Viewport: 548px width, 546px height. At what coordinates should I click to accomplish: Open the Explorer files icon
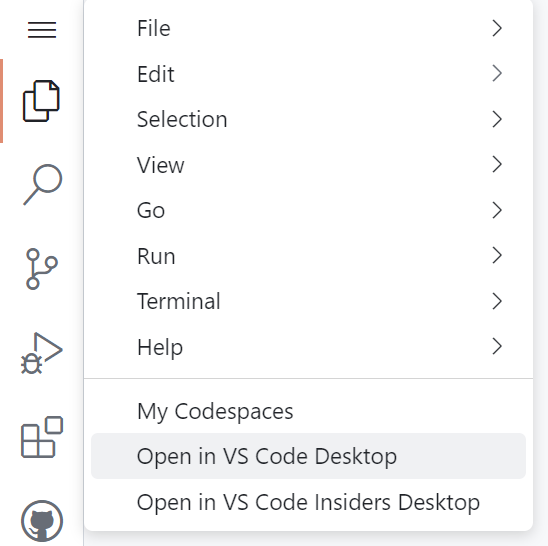click(41, 101)
